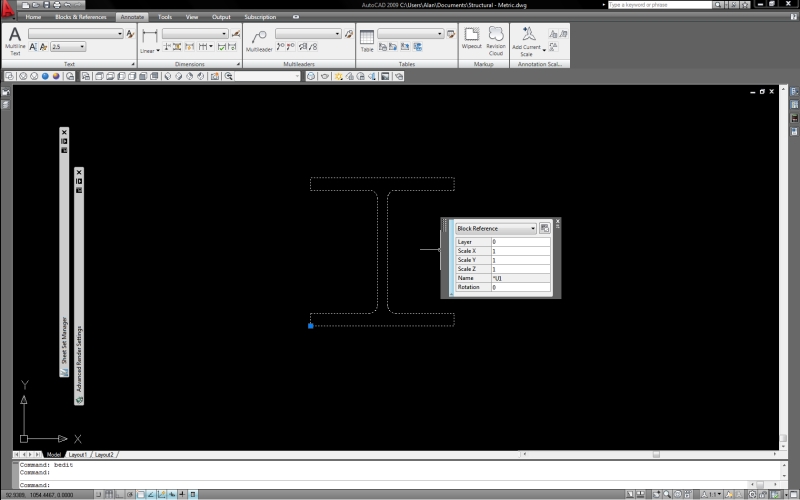Click the quick dimension checkmark icon
Screen dimensions: 800x500
(x=221, y=47)
